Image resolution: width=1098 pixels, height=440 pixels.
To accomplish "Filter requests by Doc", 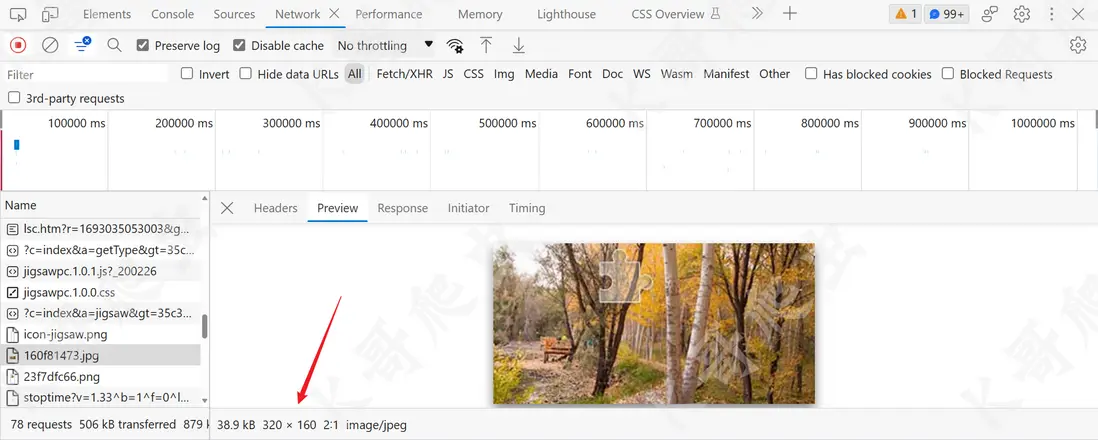I will click(x=613, y=74).
